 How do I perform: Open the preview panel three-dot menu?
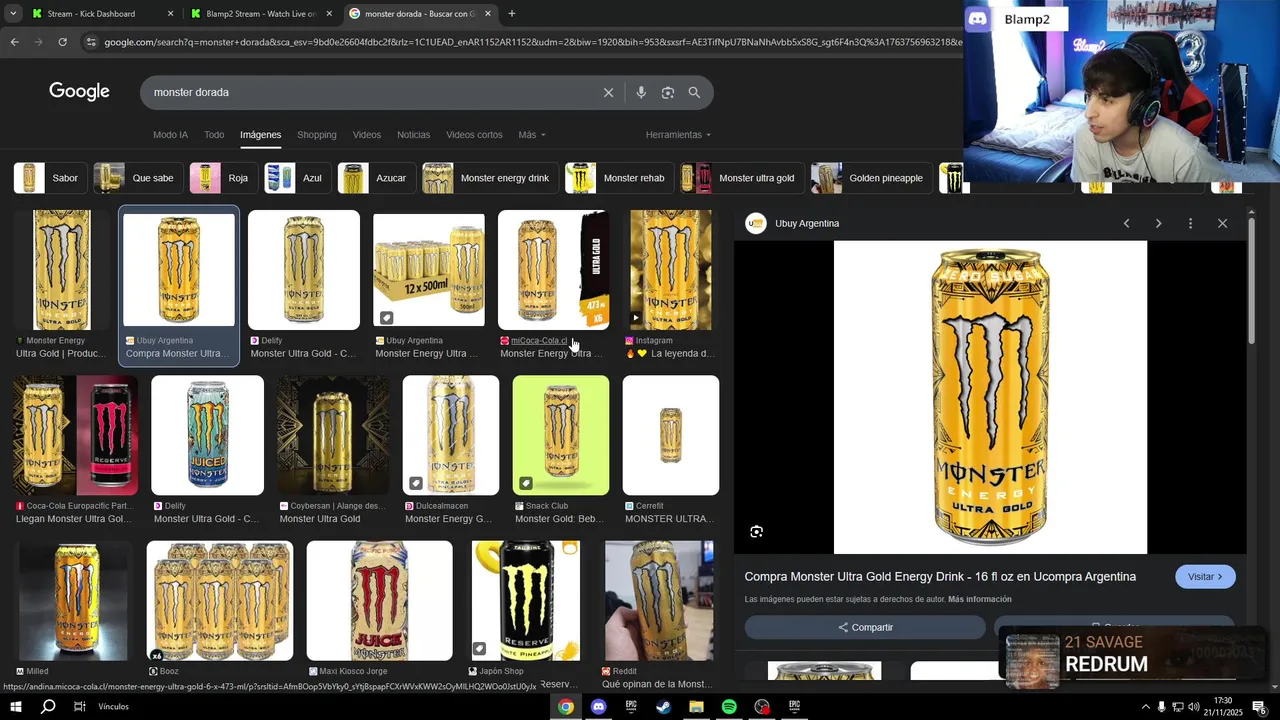(1190, 223)
